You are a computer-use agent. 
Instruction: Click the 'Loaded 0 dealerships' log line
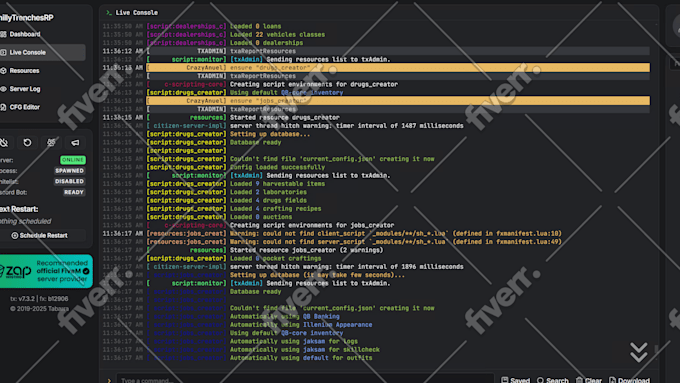[266, 43]
